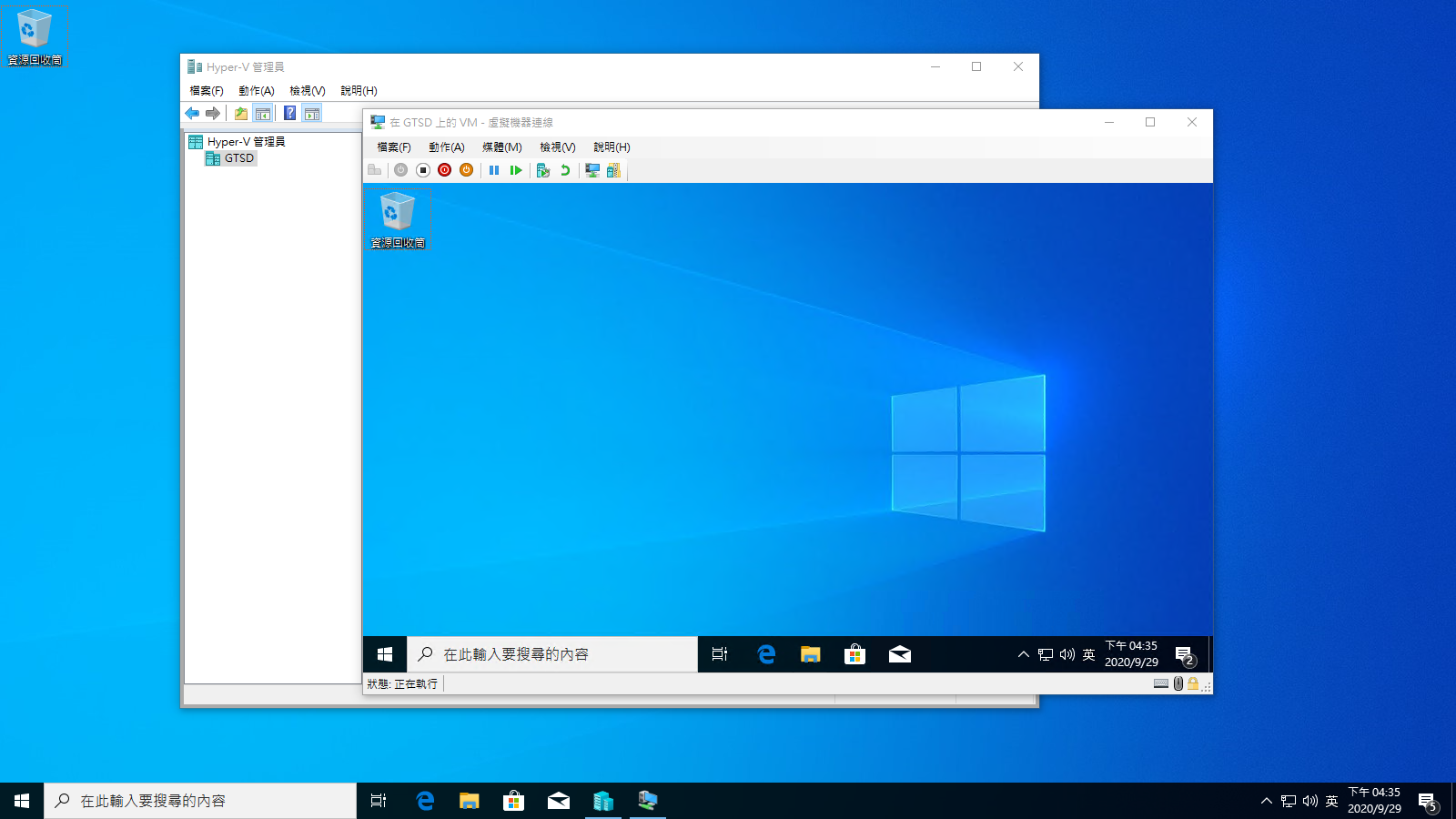1456x819 pixels.
Task: Click the red Shut Down VM icon
Action: 445,170
